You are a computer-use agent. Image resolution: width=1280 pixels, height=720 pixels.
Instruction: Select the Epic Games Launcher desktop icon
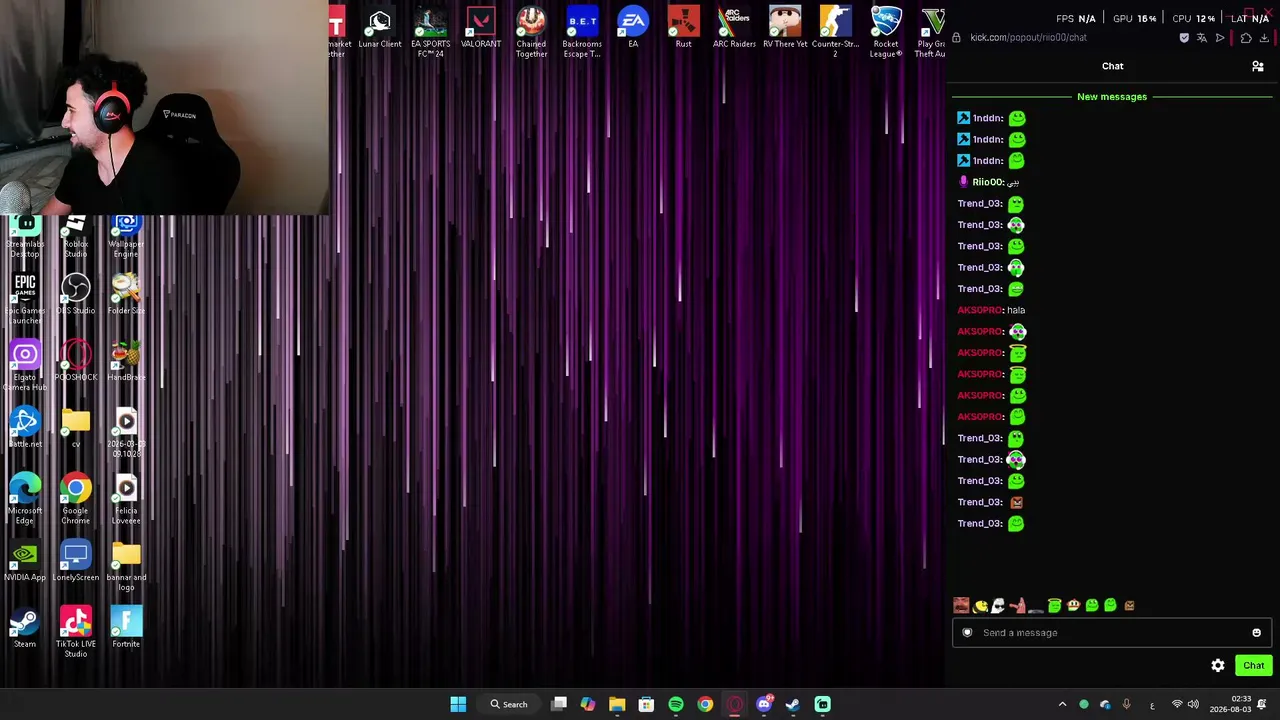[25, 300]
